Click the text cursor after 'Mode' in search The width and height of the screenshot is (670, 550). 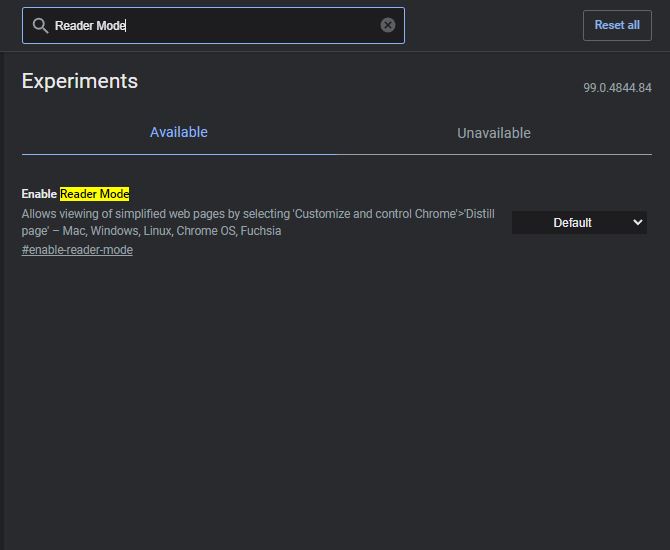[x=126, y=26]
